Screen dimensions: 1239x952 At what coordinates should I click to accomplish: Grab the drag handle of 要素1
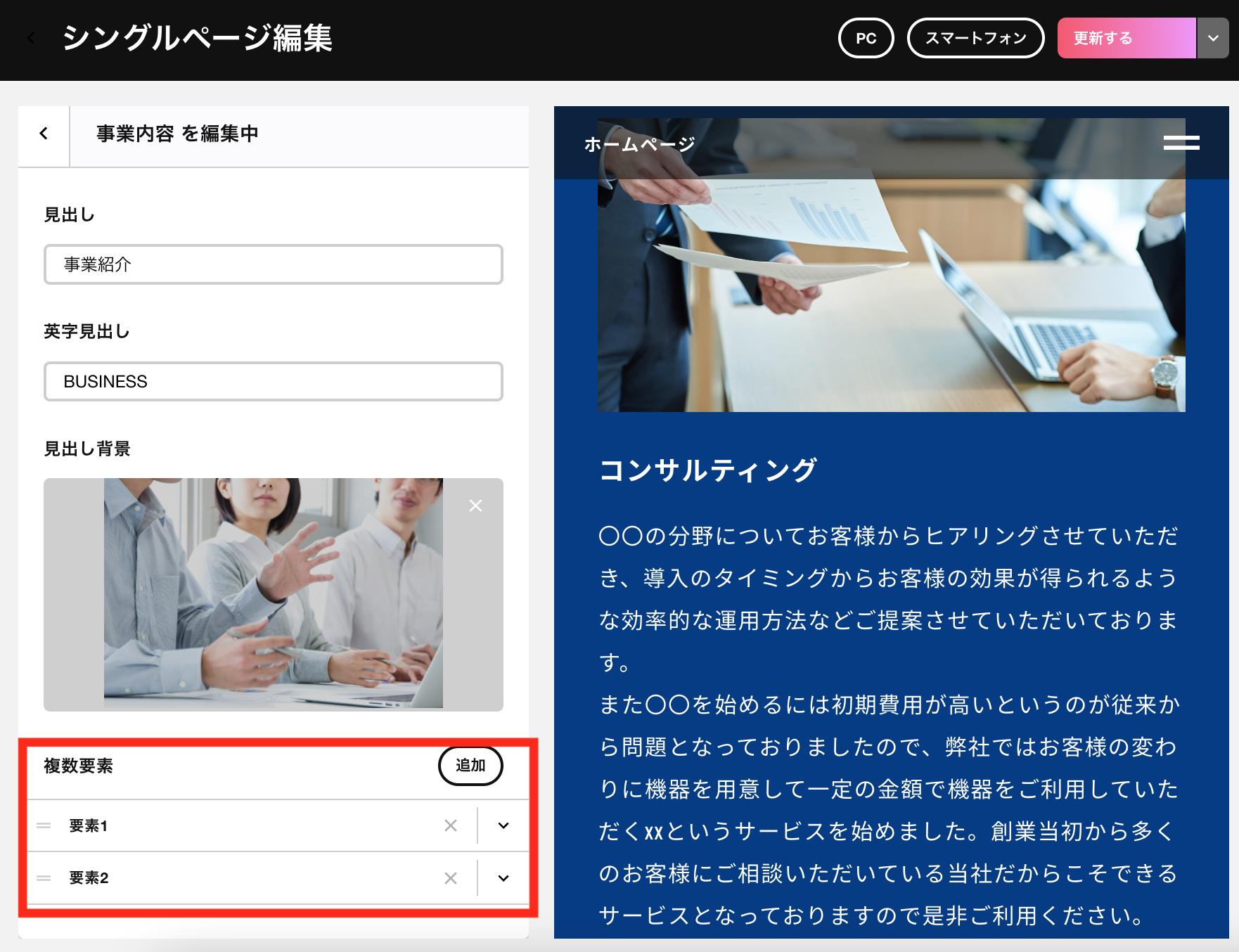point(44,825)
